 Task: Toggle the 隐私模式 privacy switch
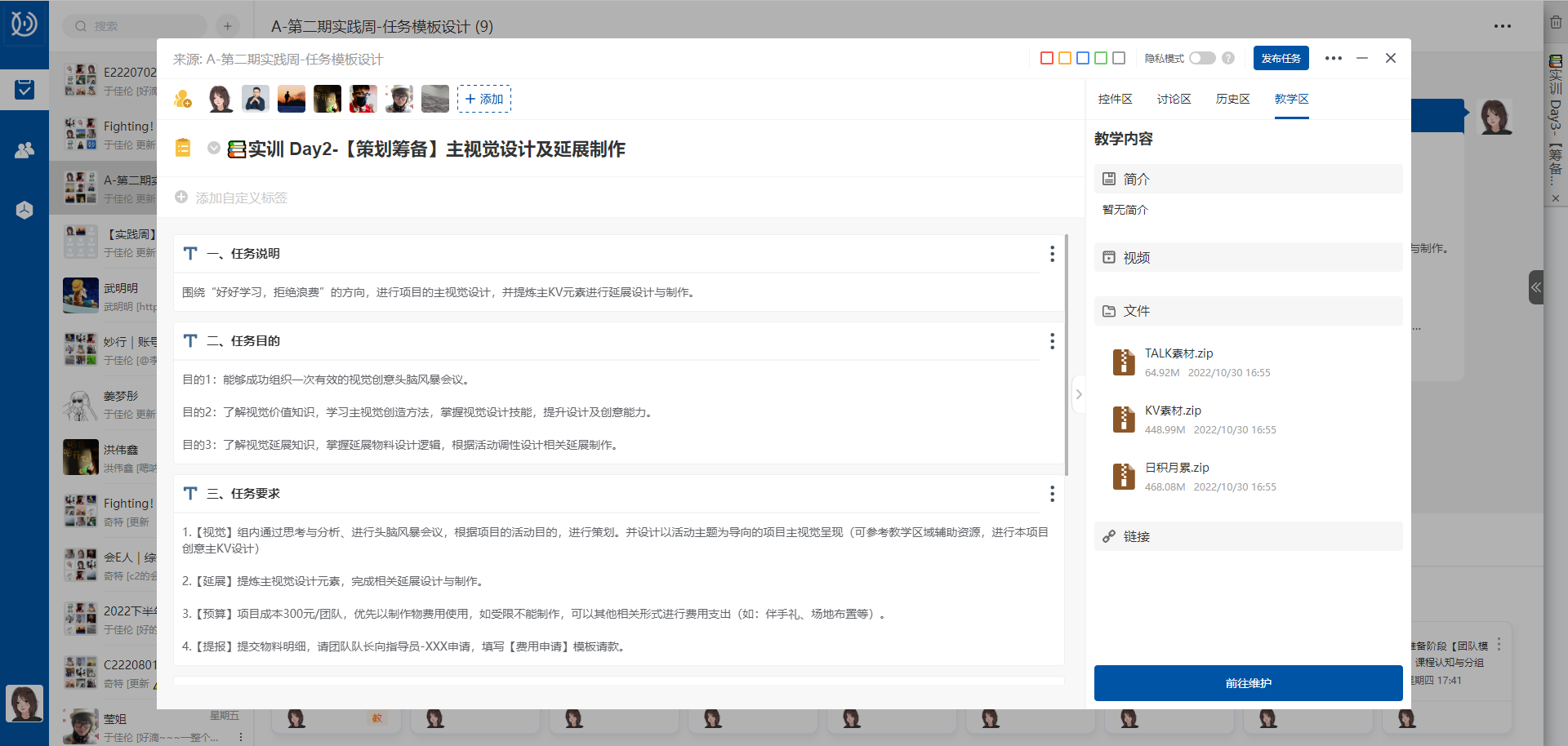1202,58
